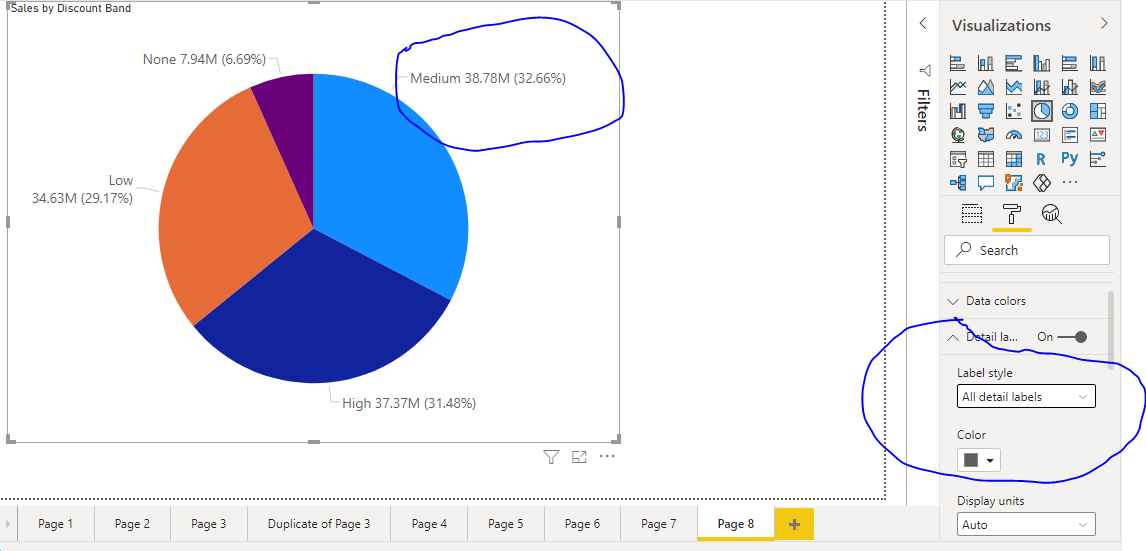Click the highlighted Pie chart visual icon
1146x551 pixels.
pyautogui.click(x=1041, y=111)
